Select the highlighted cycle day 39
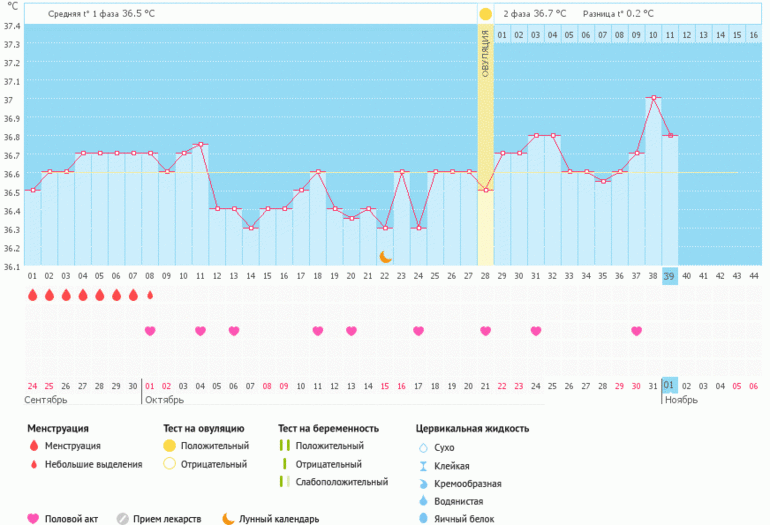 (669, 276)
